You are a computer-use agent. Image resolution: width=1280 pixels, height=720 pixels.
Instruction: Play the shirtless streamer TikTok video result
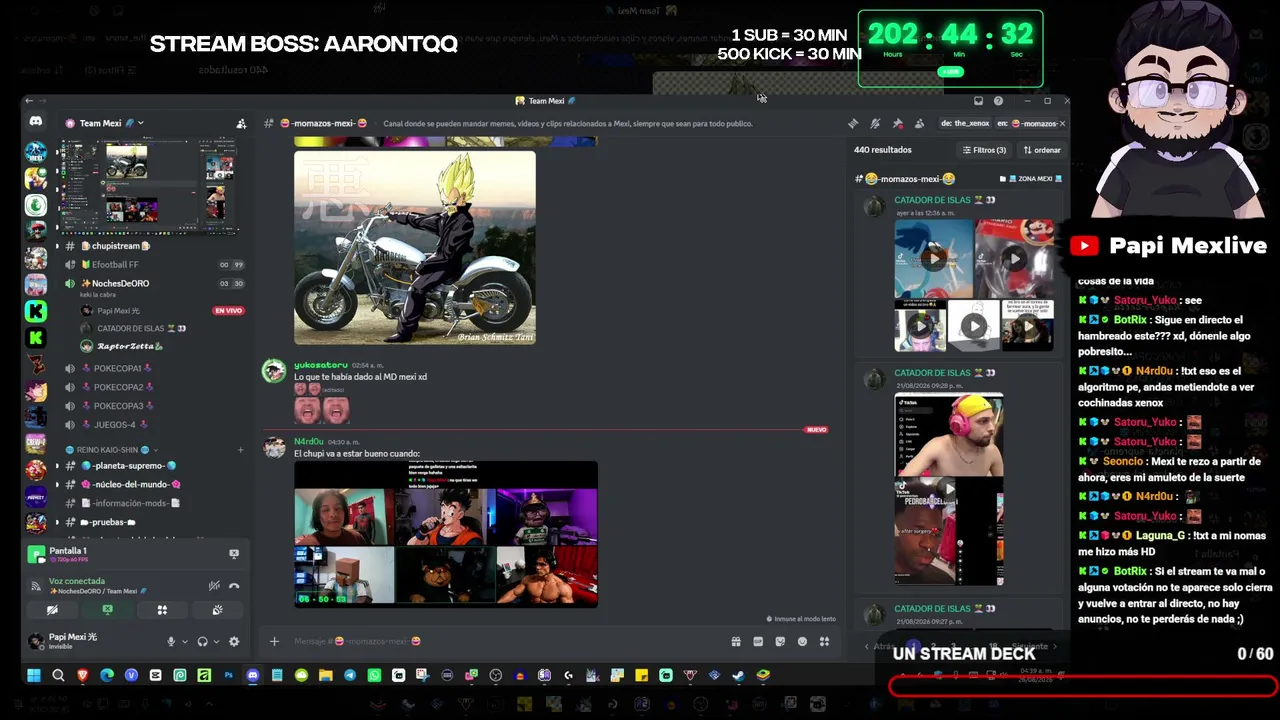coord(949,435)
